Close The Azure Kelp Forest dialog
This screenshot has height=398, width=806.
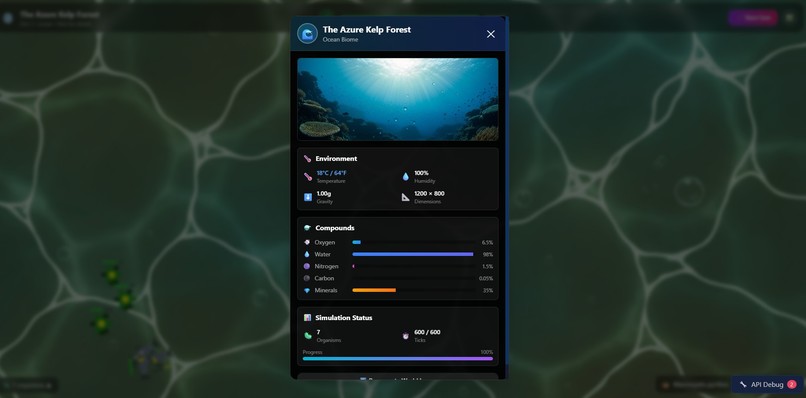coord(490,34)
